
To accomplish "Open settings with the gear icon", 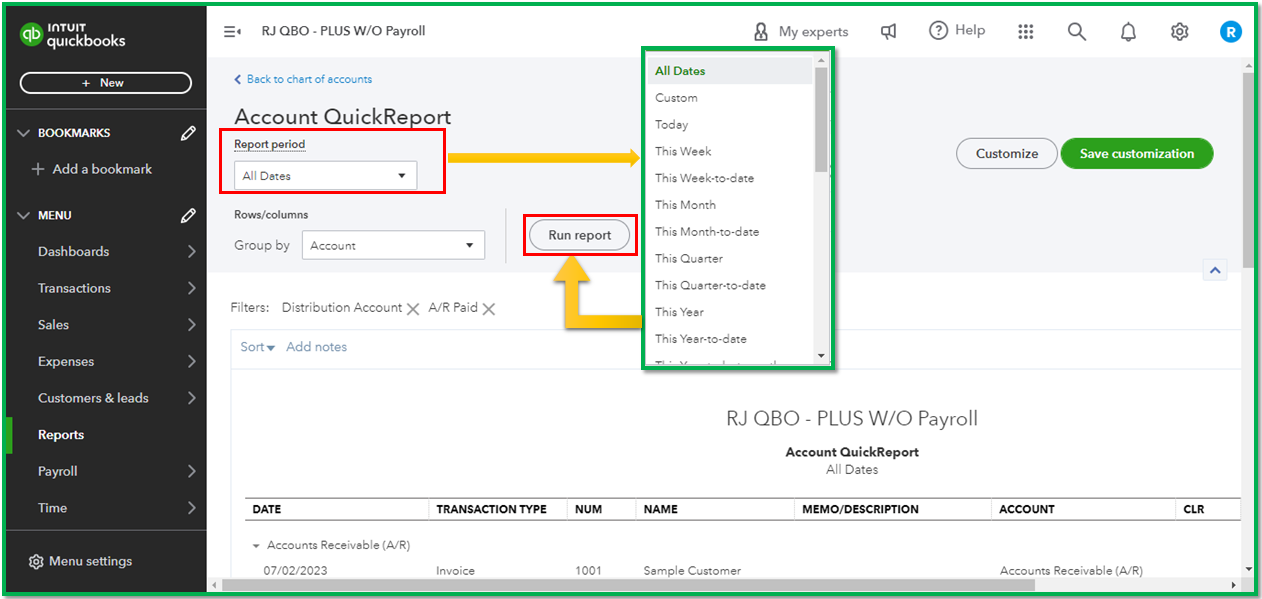I will pyautogui.click(x=1179, y=31).
